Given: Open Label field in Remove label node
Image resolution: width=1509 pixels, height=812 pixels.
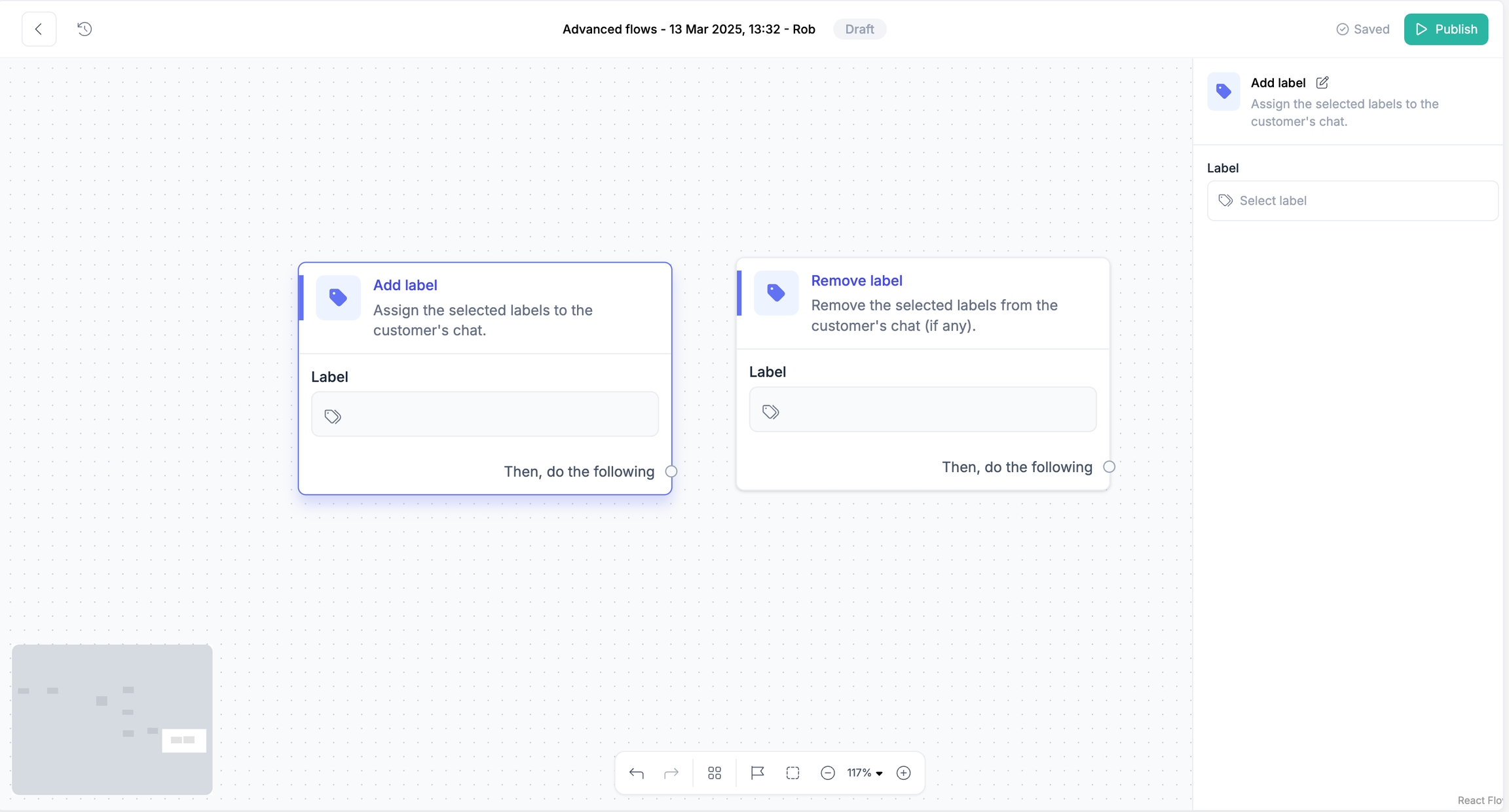Looking at the screenshot, I should coord(922,410).
